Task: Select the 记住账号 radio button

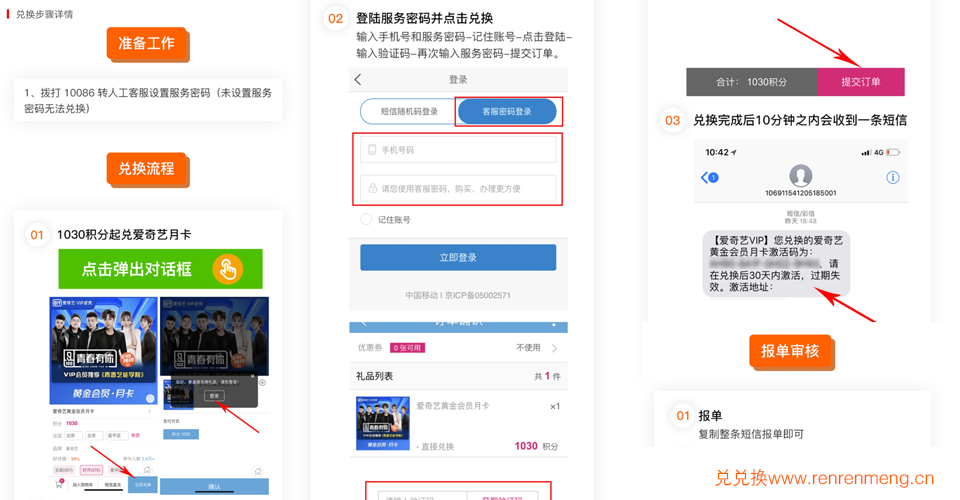Action: tap(366, 219)
